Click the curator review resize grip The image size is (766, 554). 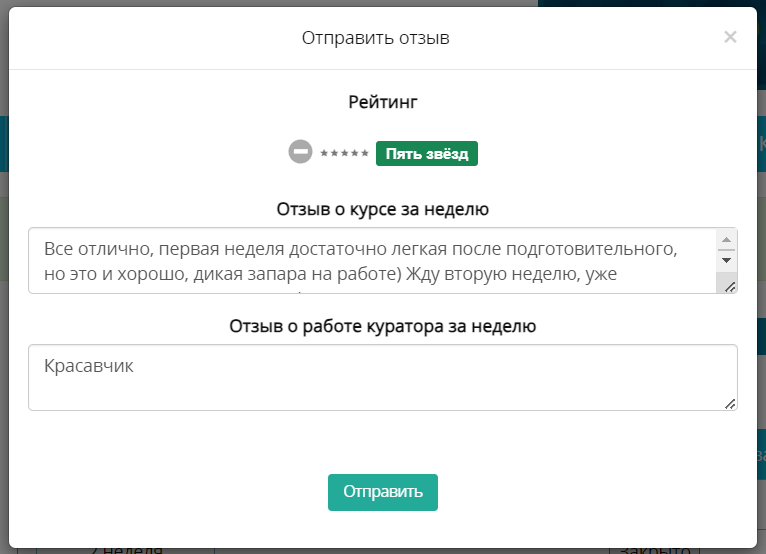click(x=730, y=404)
